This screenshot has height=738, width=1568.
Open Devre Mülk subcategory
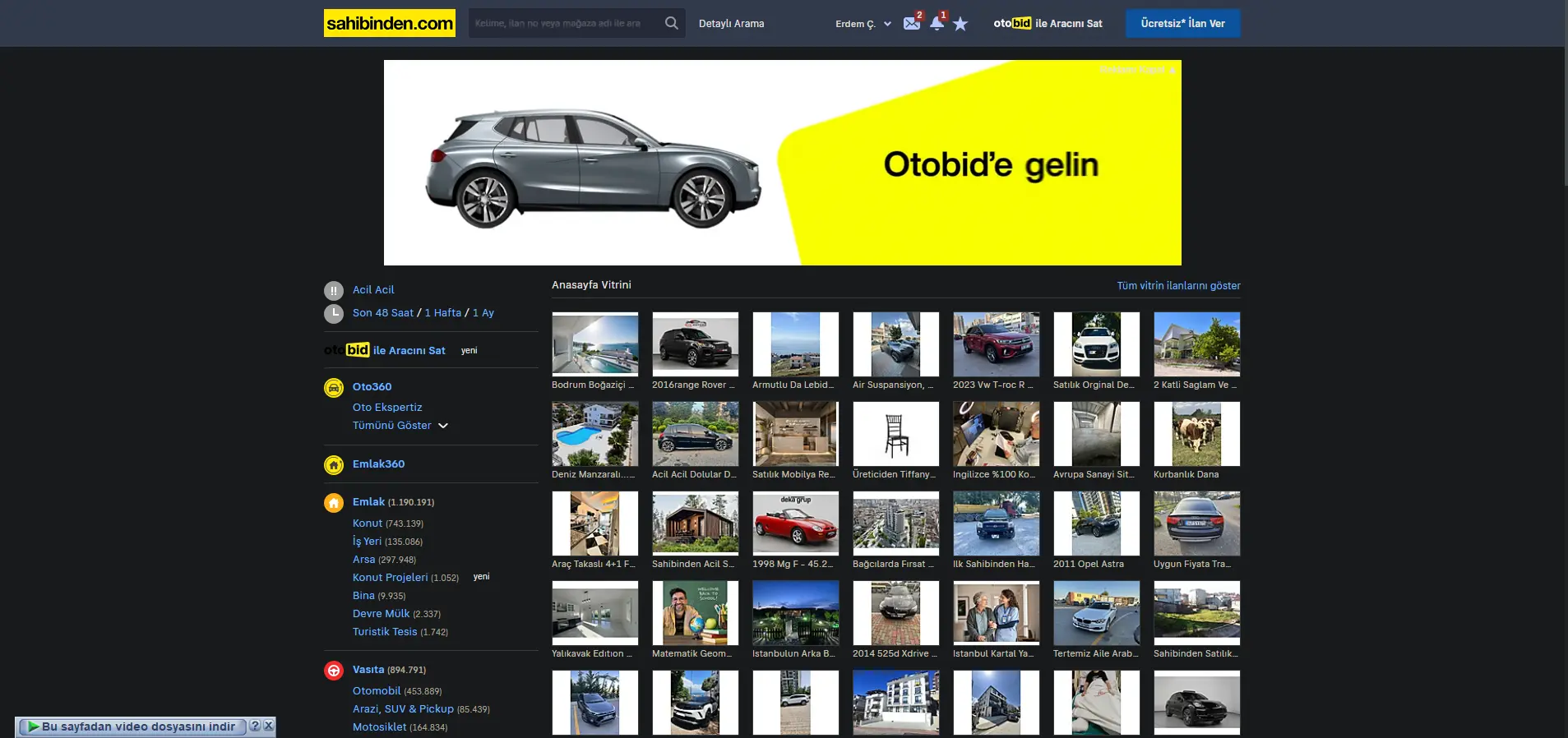pos(381,614)
